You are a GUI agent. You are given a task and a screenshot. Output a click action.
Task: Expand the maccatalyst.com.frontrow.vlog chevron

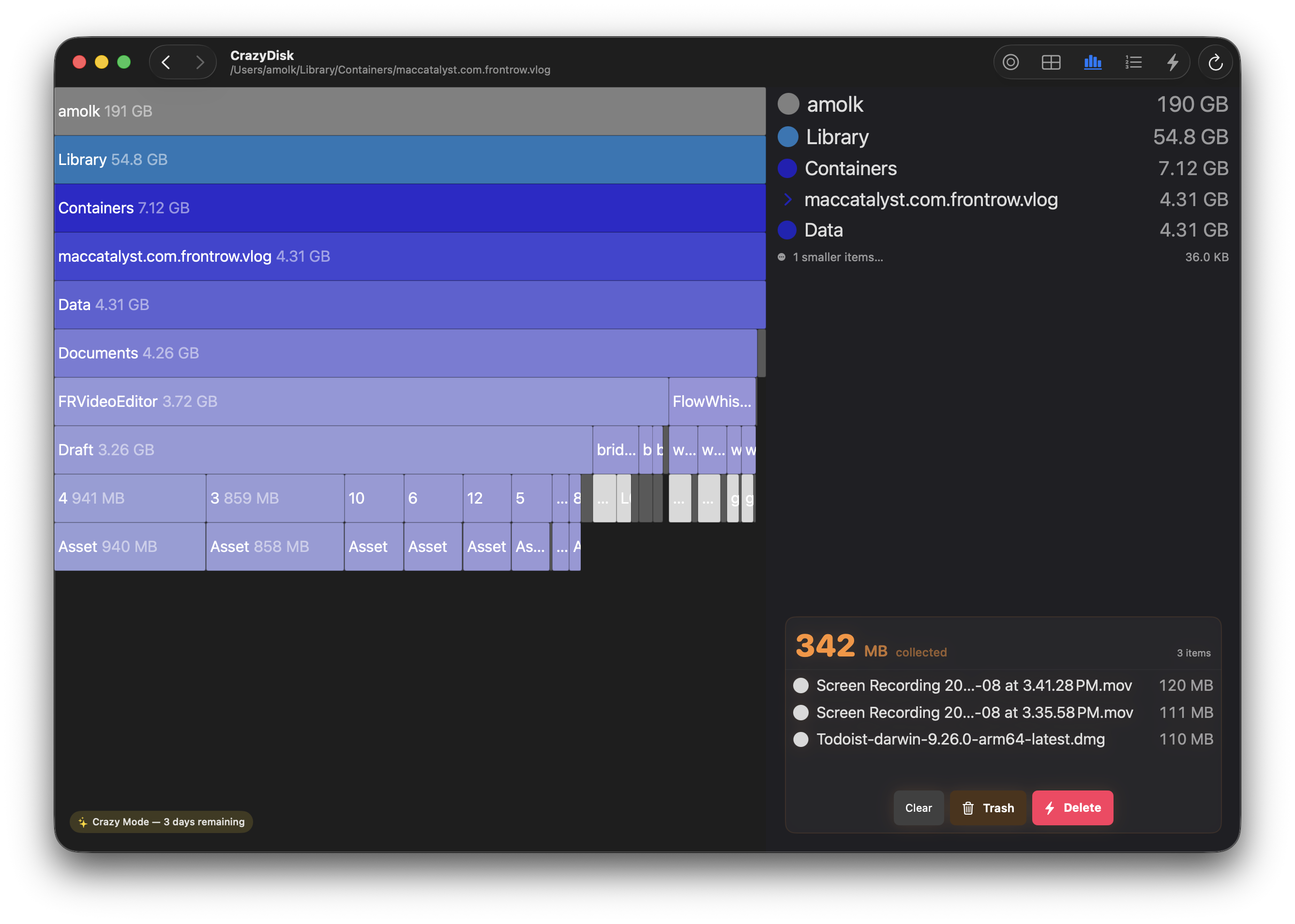tap(787, 200)
